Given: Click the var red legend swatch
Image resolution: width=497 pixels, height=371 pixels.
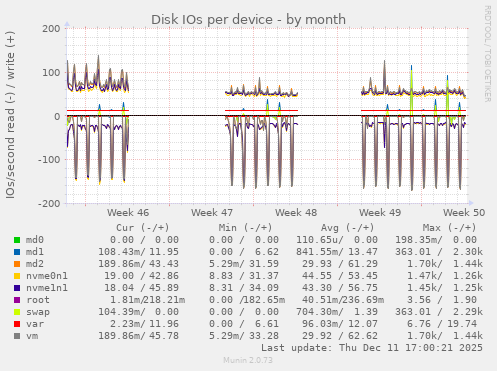Looking at the screenshot, I should 17,324.
